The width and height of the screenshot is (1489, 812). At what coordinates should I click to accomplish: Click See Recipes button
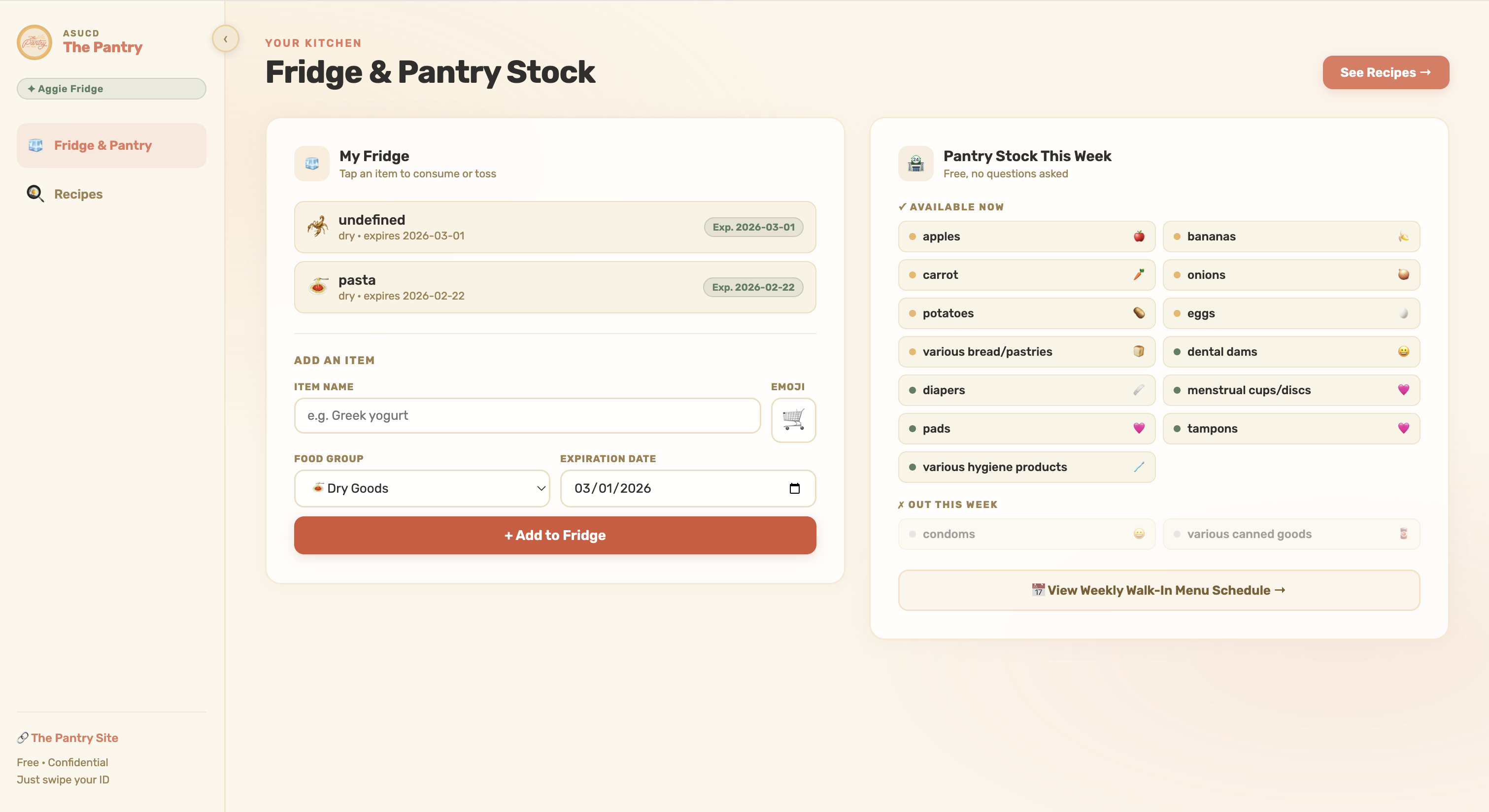click(x=1385, y=72)
